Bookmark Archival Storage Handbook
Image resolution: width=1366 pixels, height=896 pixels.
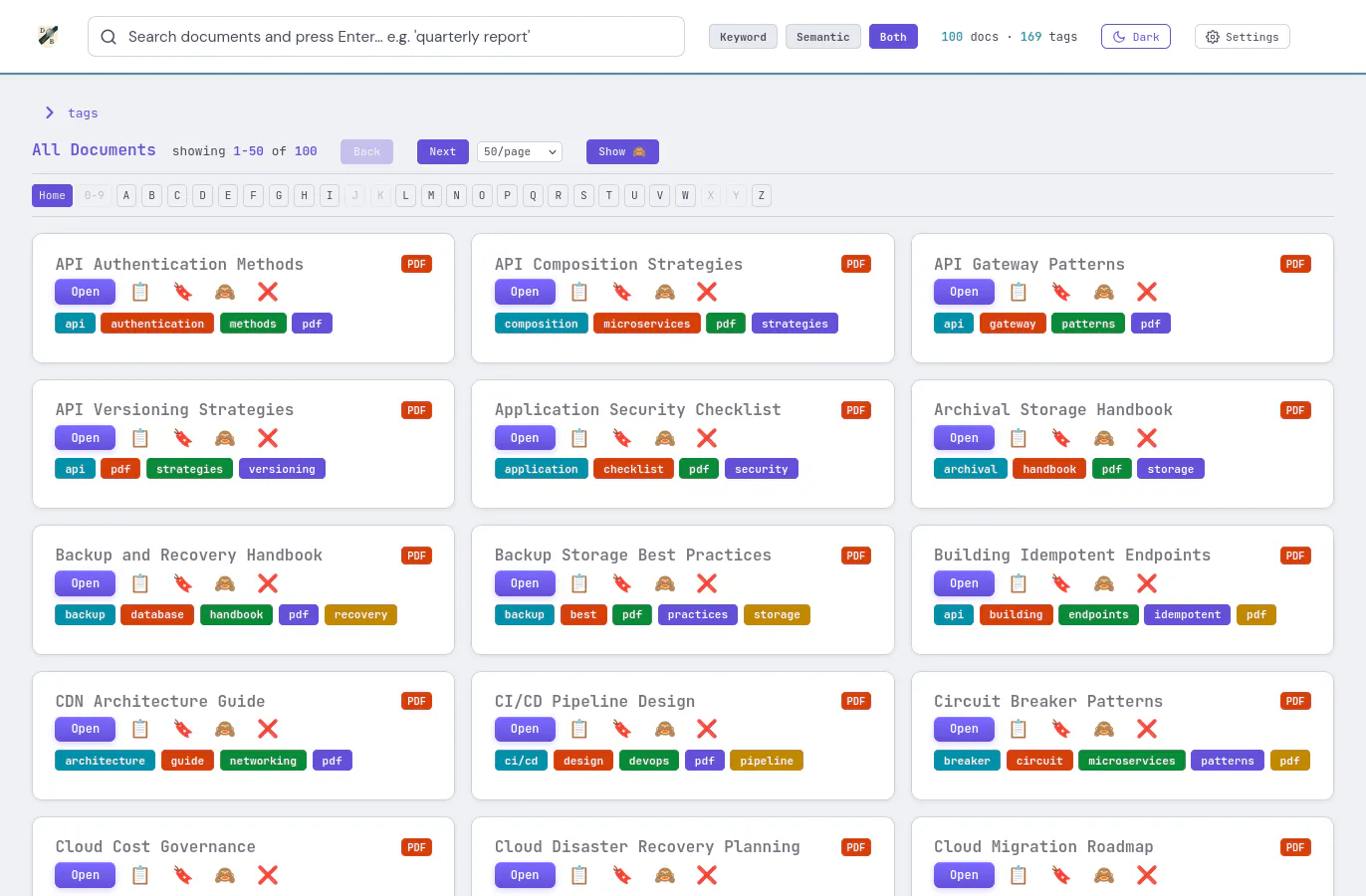pos(1061,438)
